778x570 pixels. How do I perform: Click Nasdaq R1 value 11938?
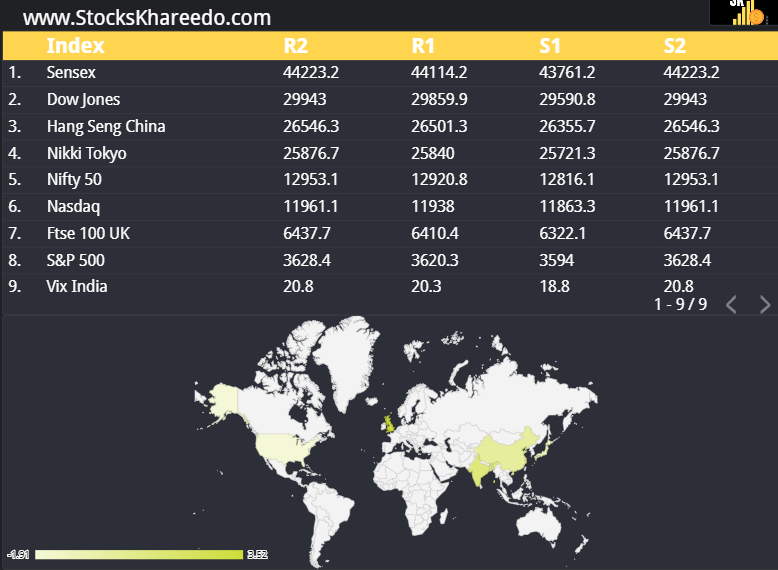(x=432, y=206)
